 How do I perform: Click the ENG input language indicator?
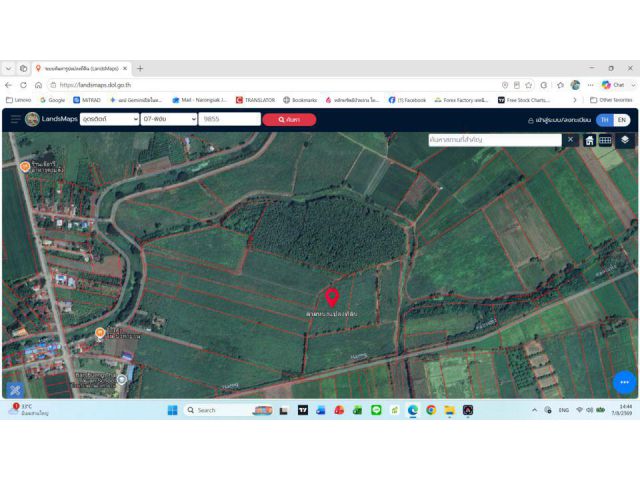(564, 410)
